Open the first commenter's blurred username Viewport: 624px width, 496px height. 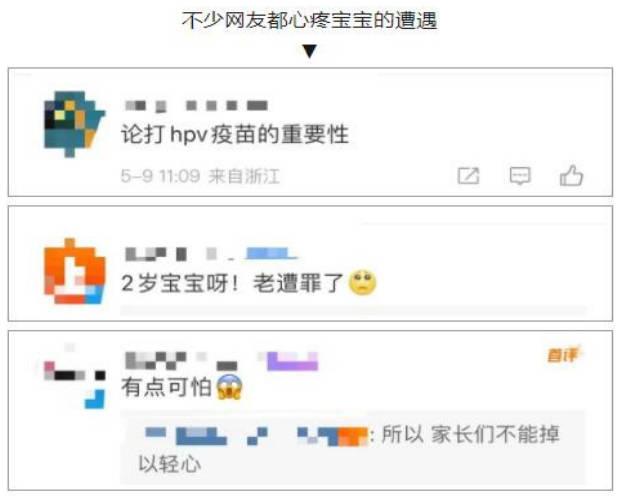(x=196, y=106)
